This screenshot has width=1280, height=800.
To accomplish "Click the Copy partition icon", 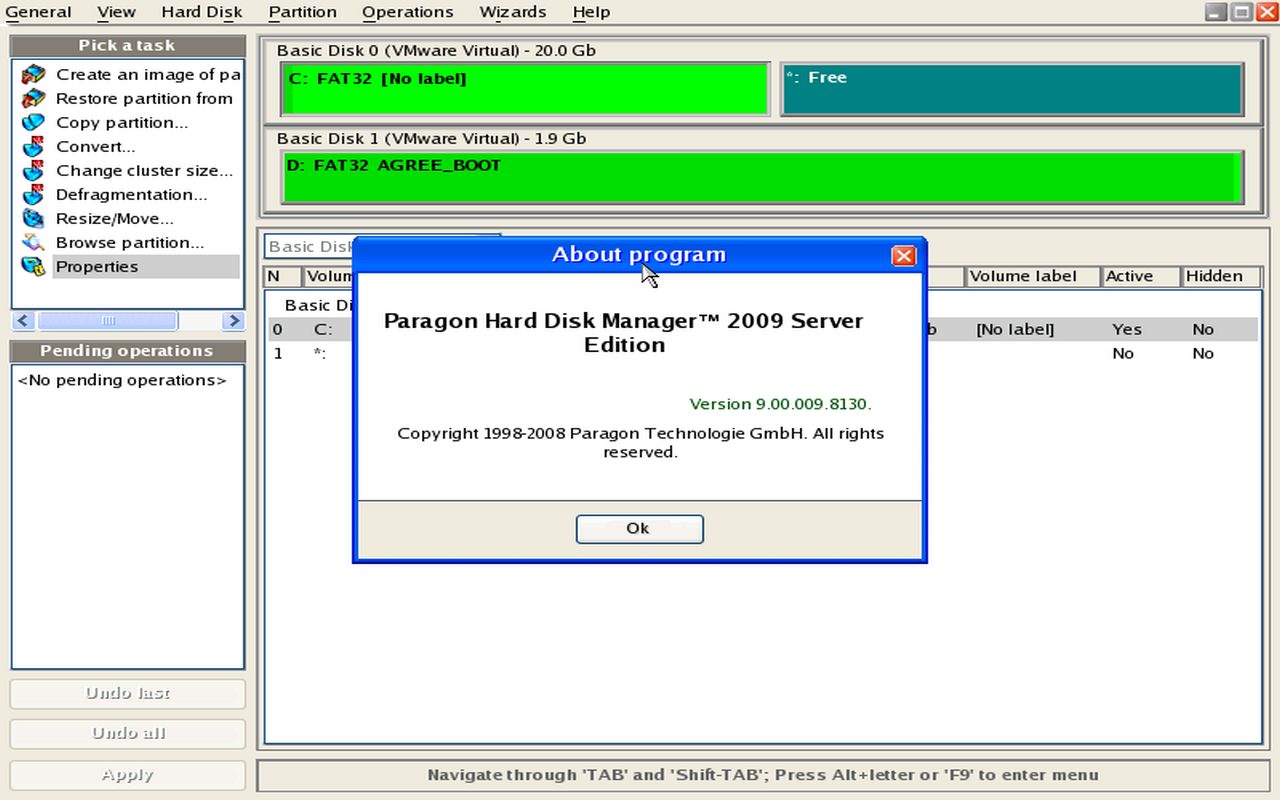I will click(x=34, y=123).
